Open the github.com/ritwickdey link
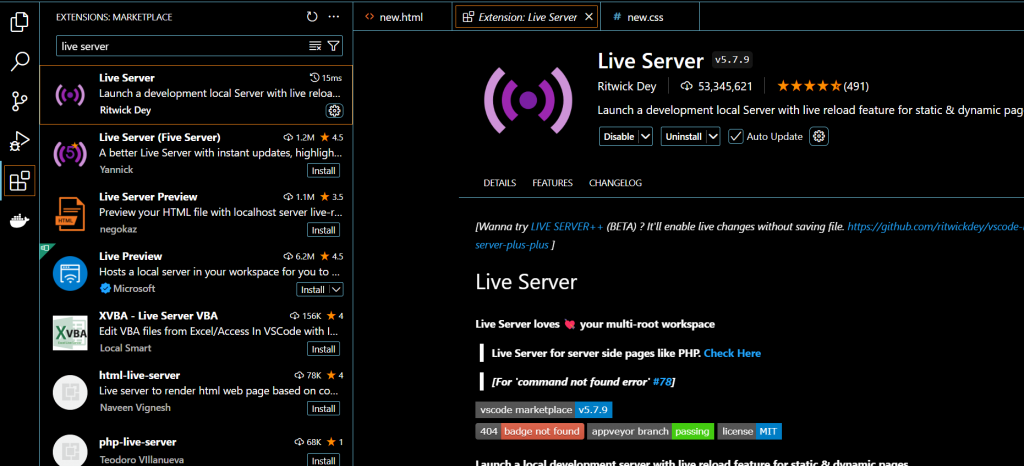Screen dimensions: 1024x466 (936, 227)
